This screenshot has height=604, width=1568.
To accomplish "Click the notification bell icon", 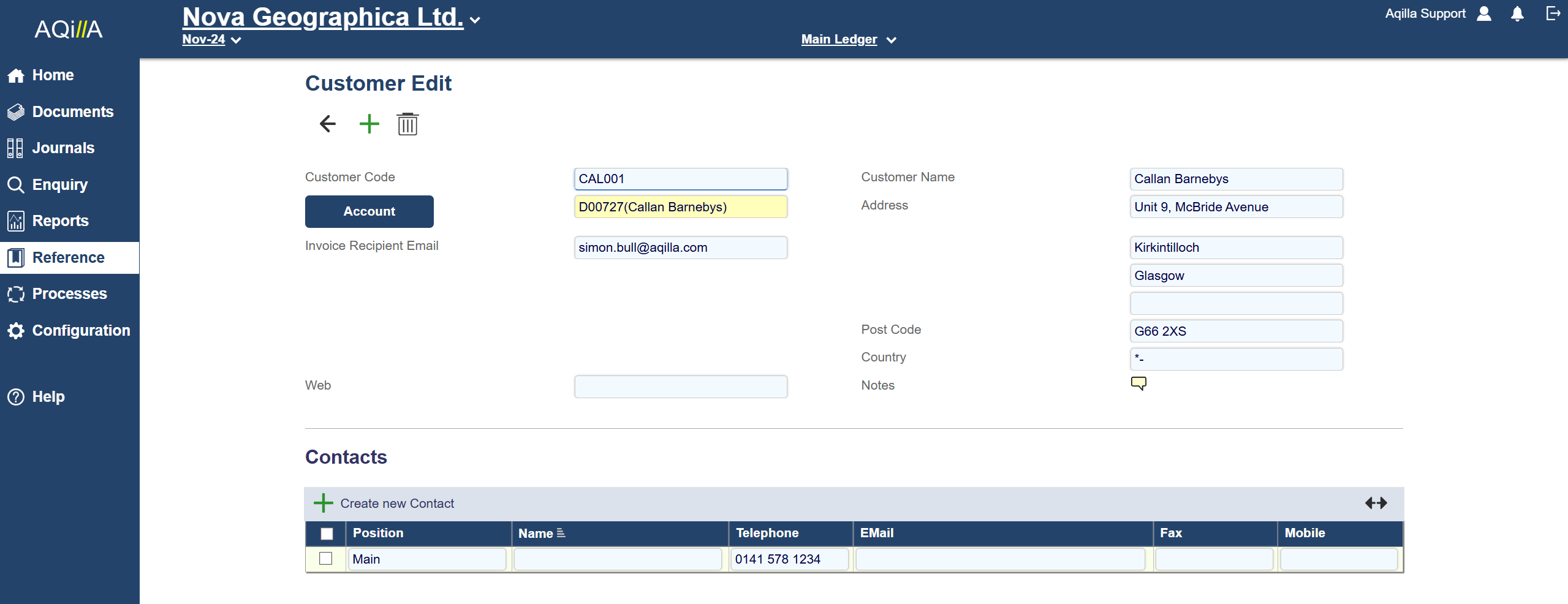I will pos(1517,14).
